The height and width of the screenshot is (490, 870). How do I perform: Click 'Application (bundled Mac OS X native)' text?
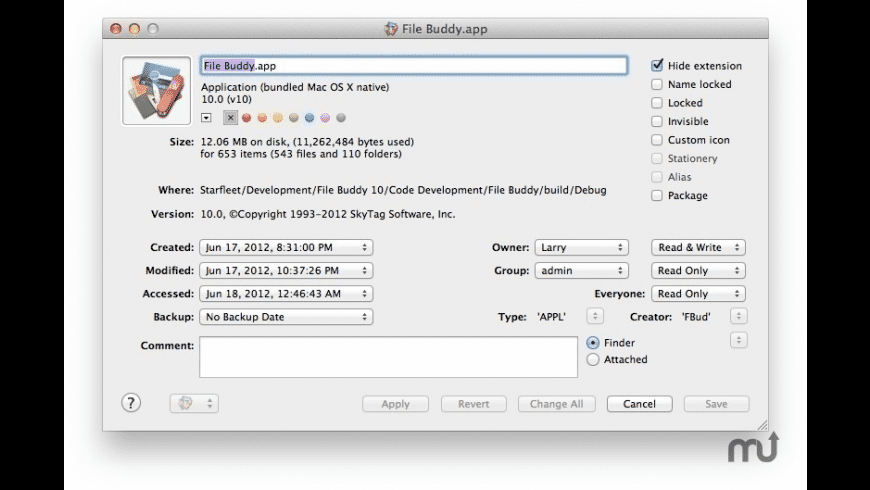[x=295, y=87]
